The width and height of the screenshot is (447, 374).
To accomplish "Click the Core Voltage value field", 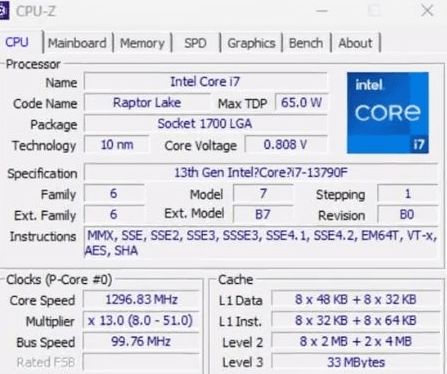I will pos(286,145).
